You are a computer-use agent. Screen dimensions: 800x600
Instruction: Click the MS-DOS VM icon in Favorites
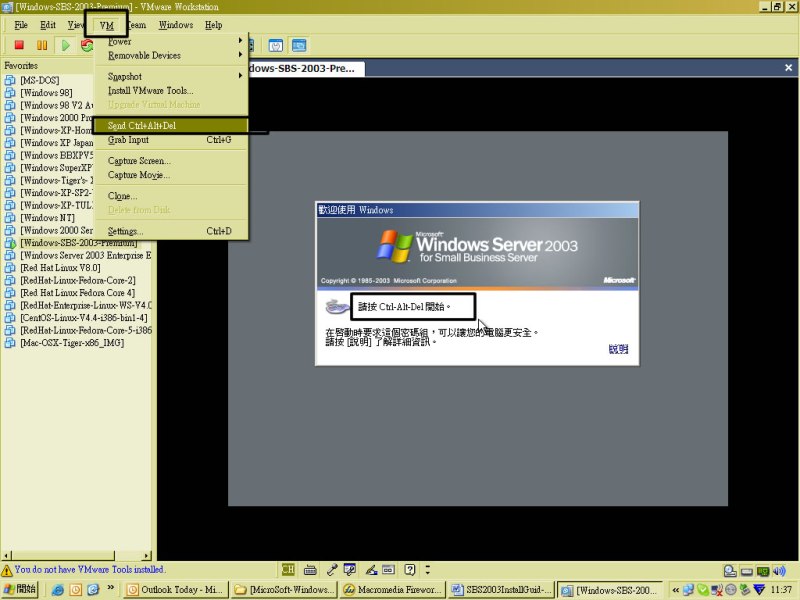point(10,80)
